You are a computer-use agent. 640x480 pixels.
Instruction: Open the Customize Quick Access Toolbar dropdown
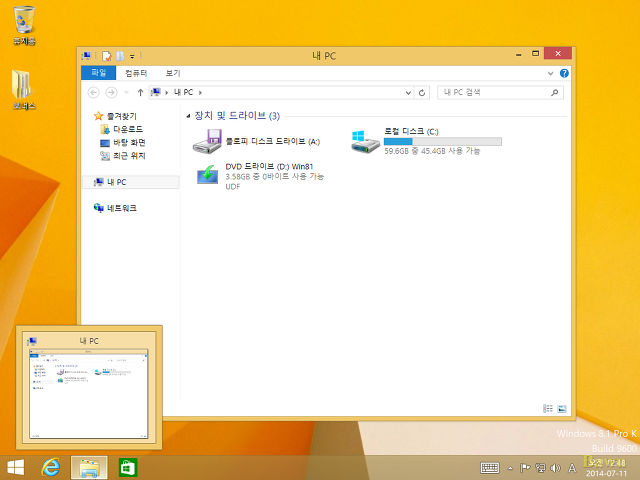click(132, 56)
